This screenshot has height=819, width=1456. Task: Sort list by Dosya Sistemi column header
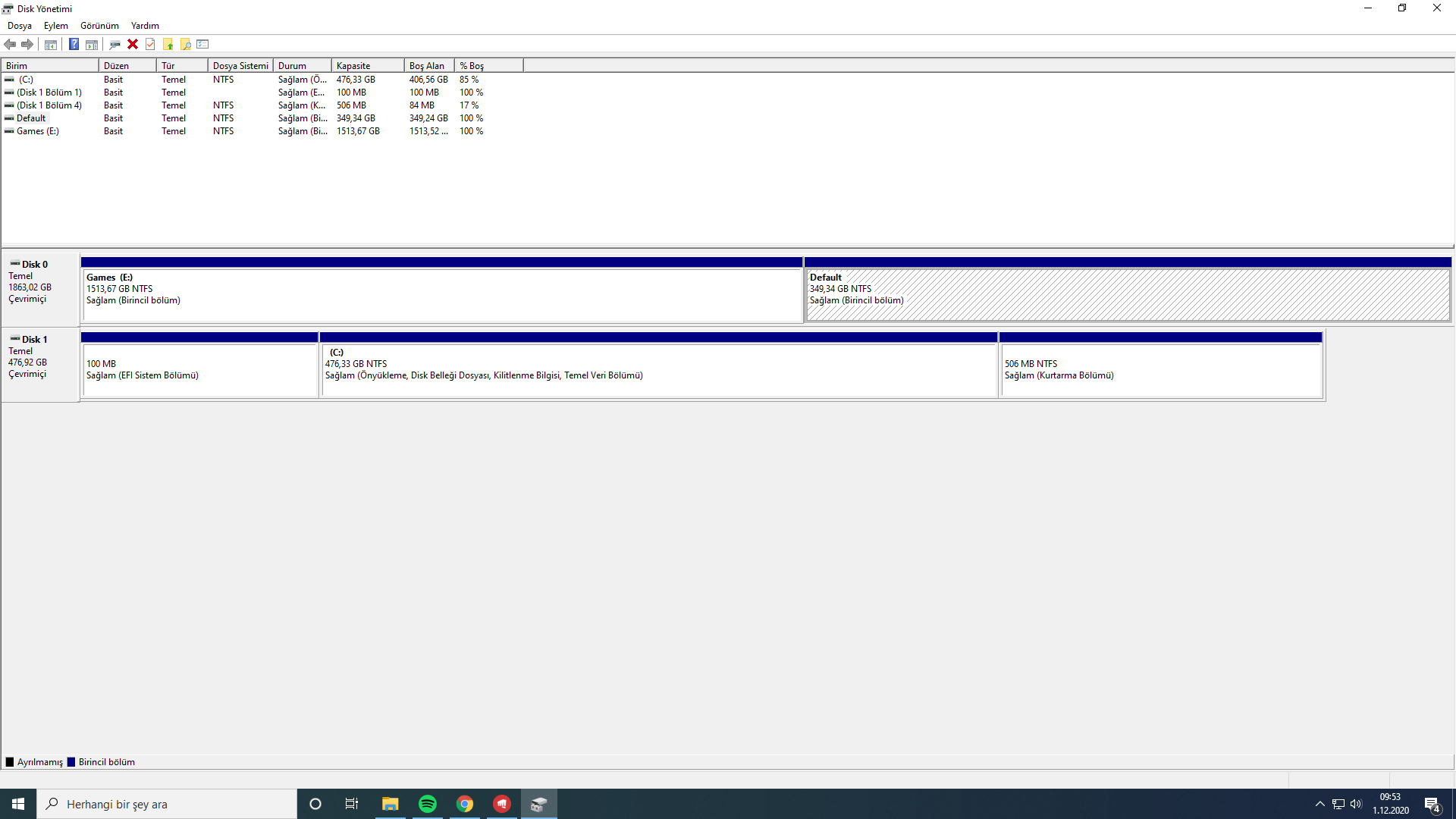pyautogui.click(x=240, y=66)
